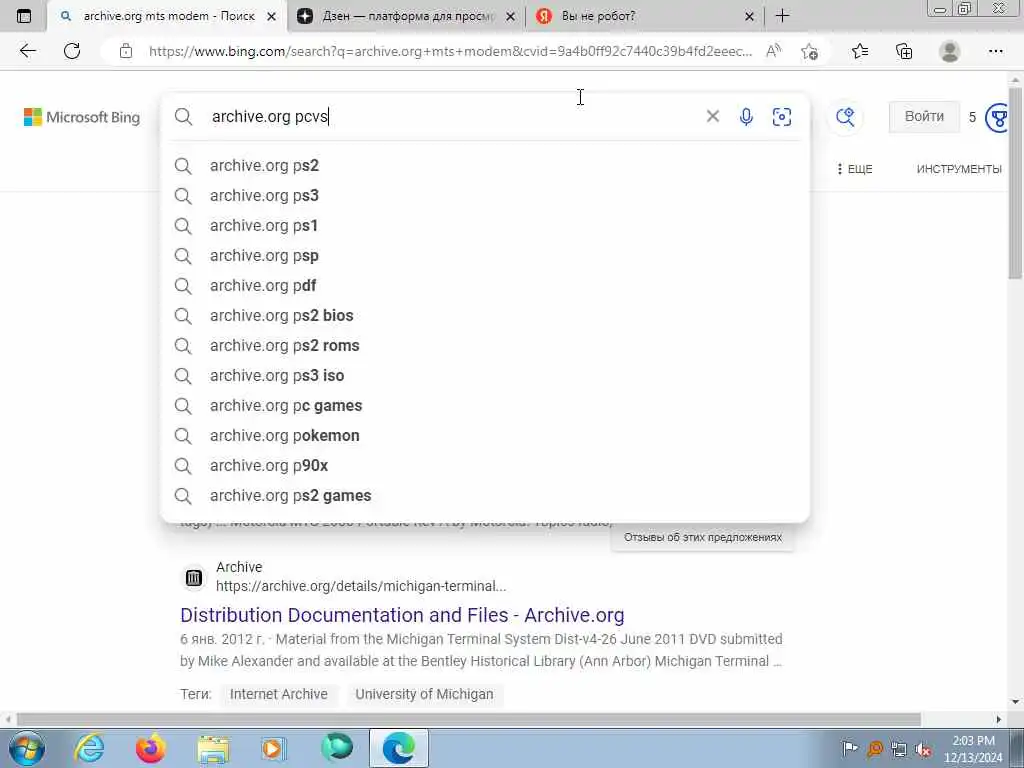Screen dimensions: 1024x768
Task: Click the Read aloud icon in address bar
Action: (773, 51)
